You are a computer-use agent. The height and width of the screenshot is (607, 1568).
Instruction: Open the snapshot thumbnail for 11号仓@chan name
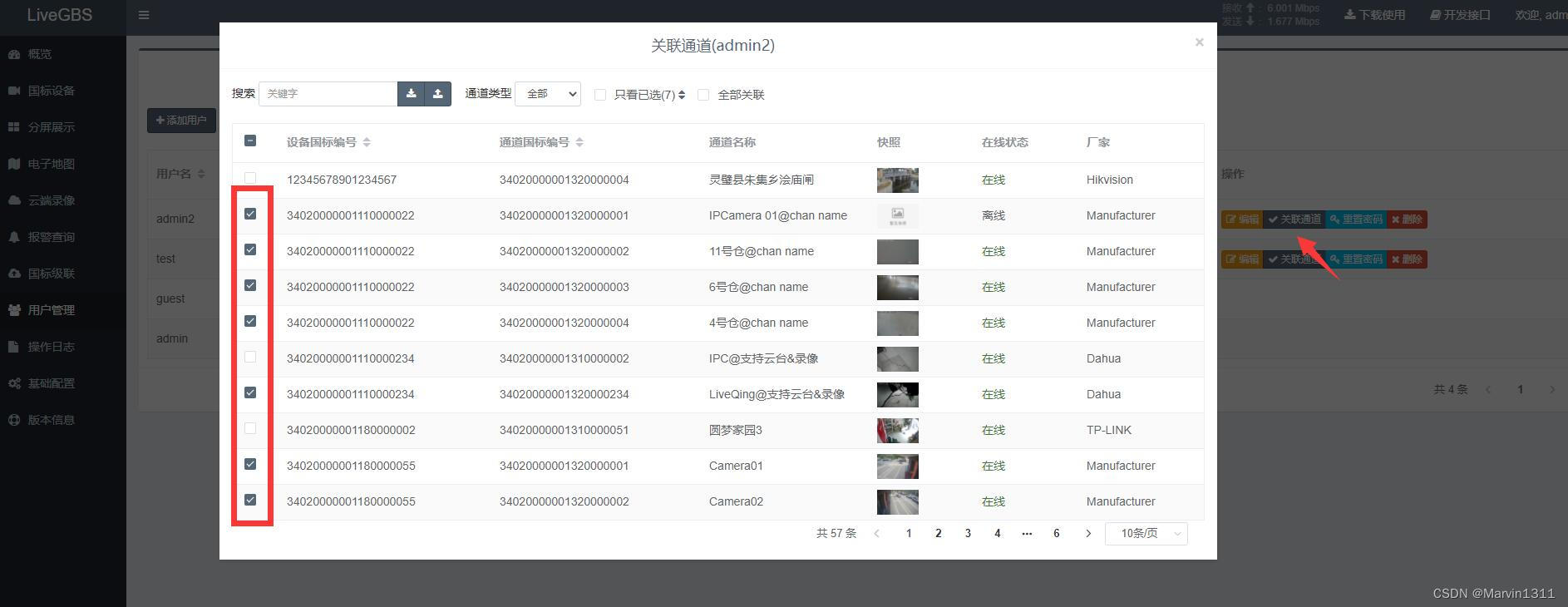tap(898, 252)
